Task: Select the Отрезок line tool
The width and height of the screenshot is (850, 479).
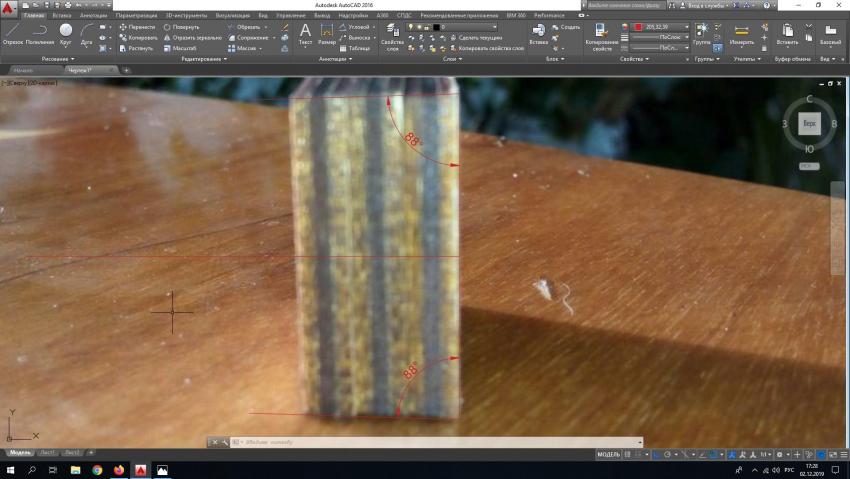Action: [13, 33]
